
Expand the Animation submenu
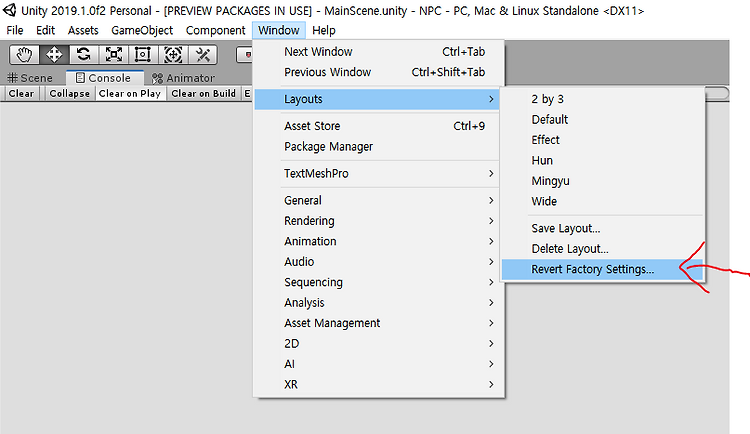click(377, 241)
